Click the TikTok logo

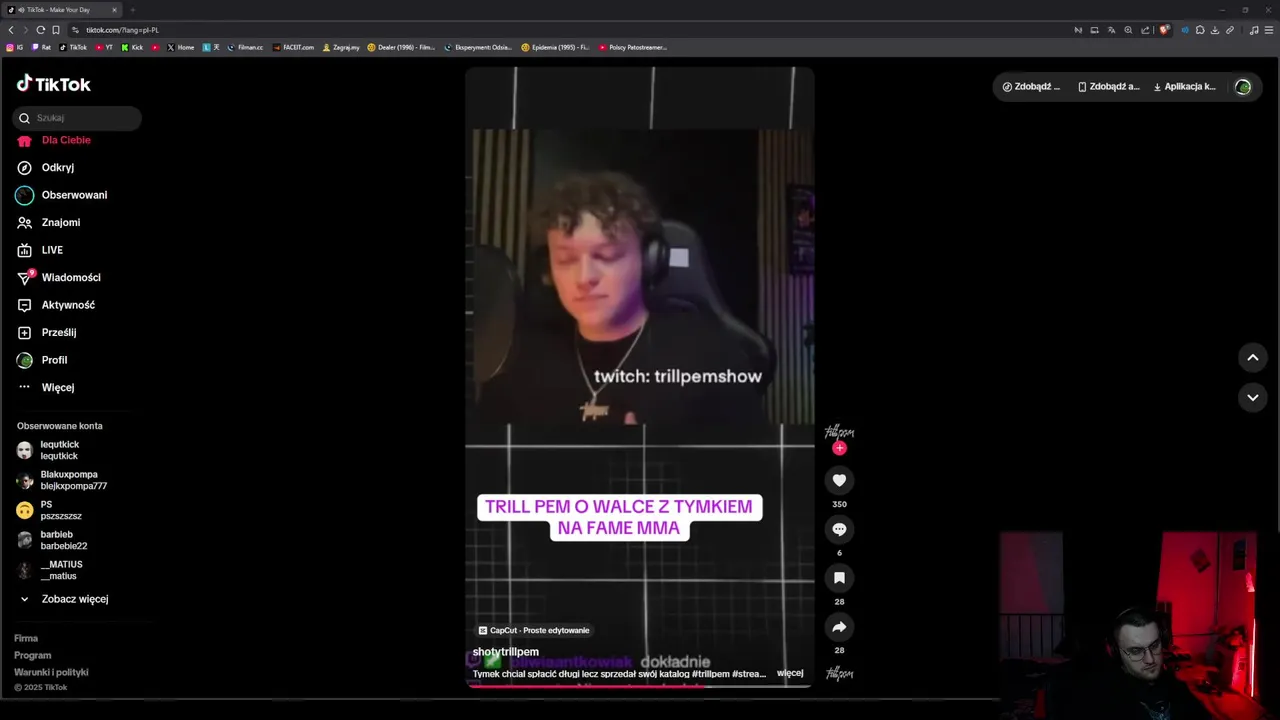click(x=54, y=84)
